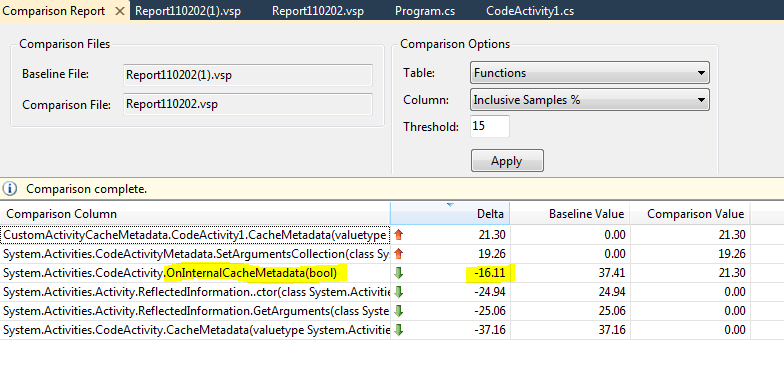Switch to the Report110202.vsp tab
The image size is (784, 366).
(318, 11)
